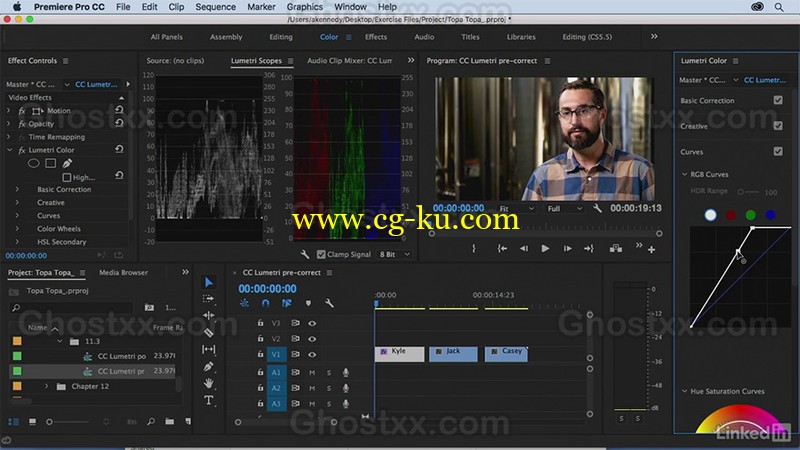
Task: Expand Basic Correction in Effect Controls
Action: [x=17, y=189]
